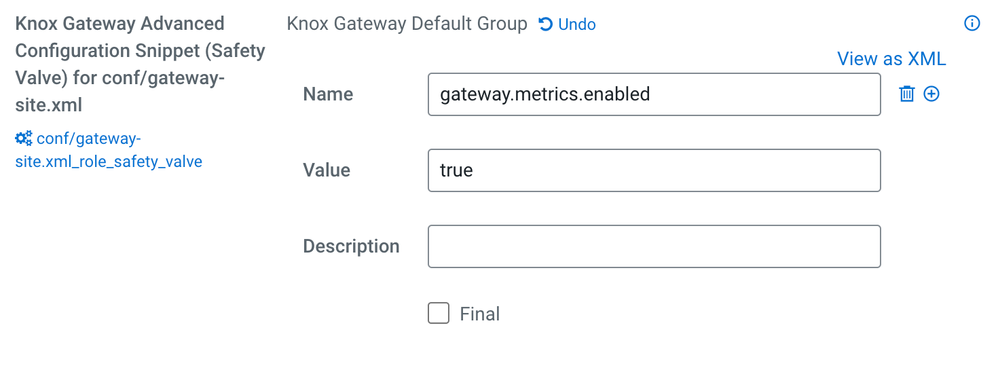This screenshot has width=998, height=372.
Task: Open conf/gateway-site.xml_role_safety_valve link
Action: [108, 150]
